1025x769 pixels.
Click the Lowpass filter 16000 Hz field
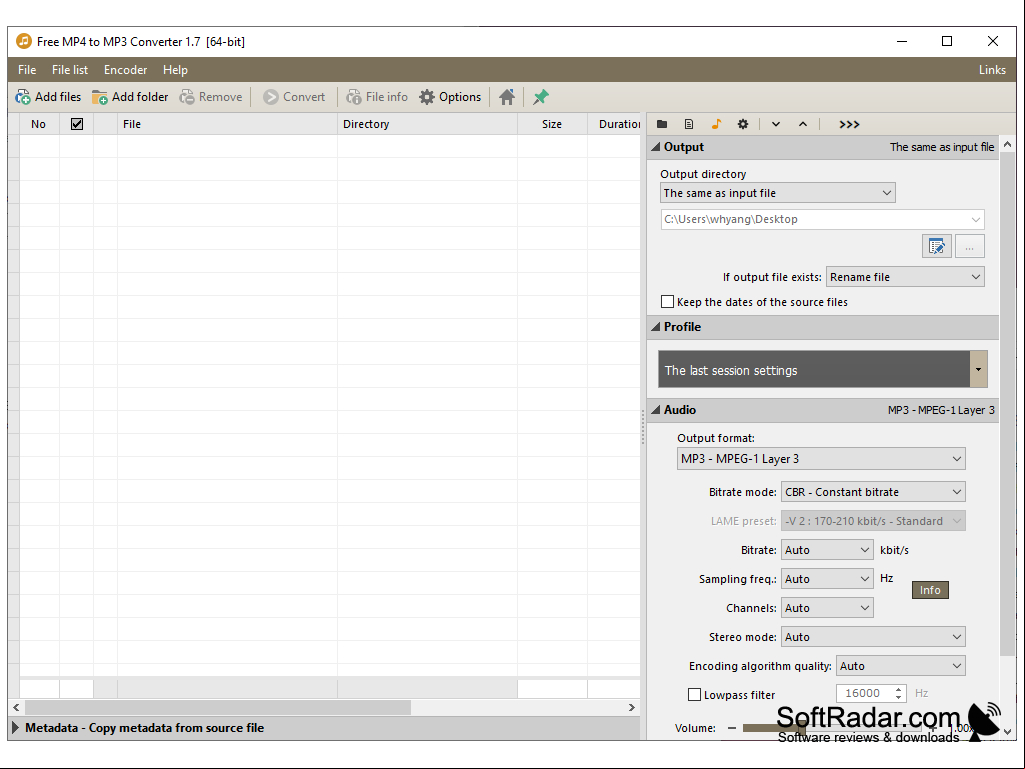pyautogui.click(x=864, y=693)
